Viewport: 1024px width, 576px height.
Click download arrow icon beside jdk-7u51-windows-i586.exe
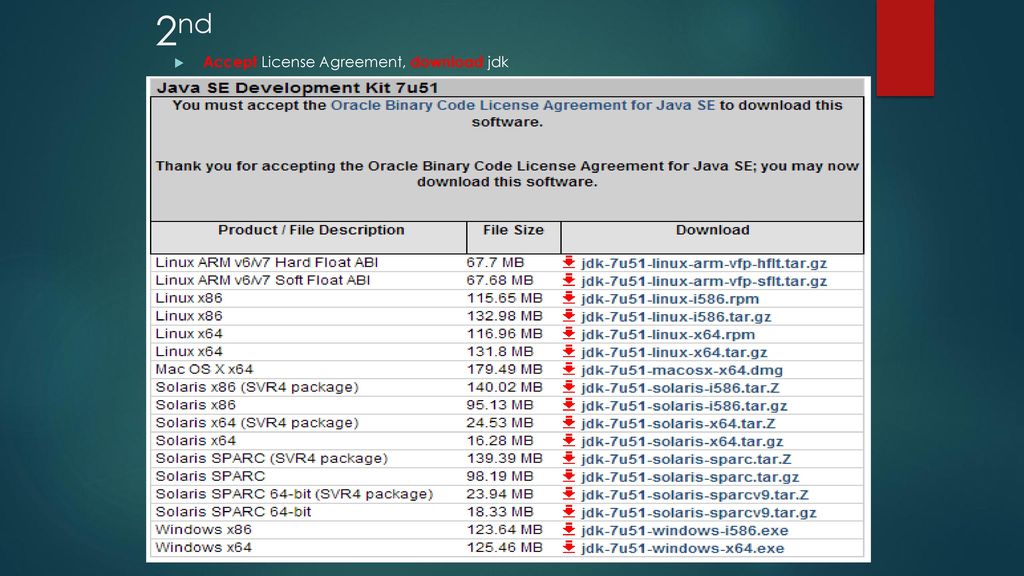click(x=569, y=530)
